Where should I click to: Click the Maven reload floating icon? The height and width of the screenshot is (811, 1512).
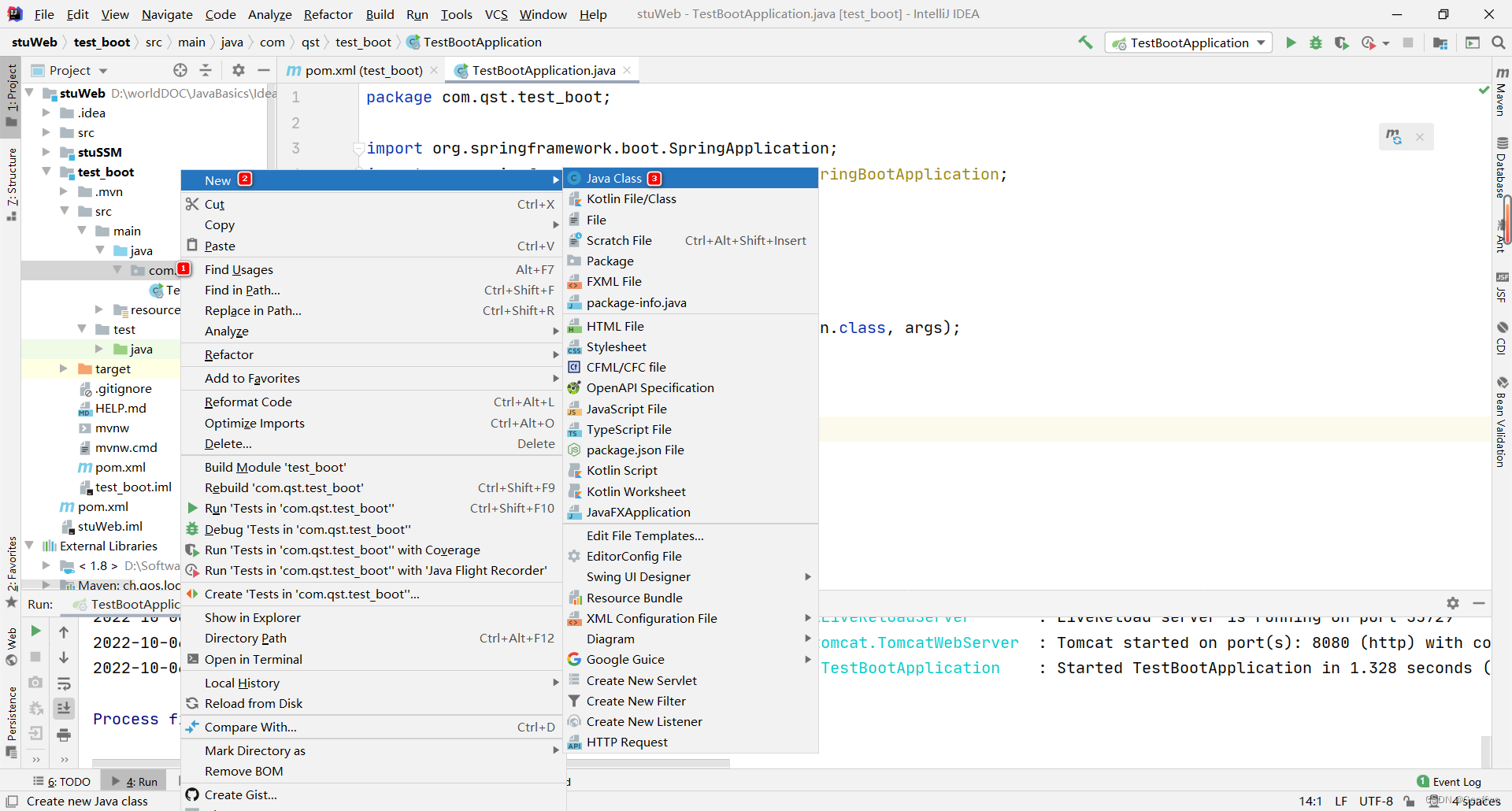click(1394, 137)
